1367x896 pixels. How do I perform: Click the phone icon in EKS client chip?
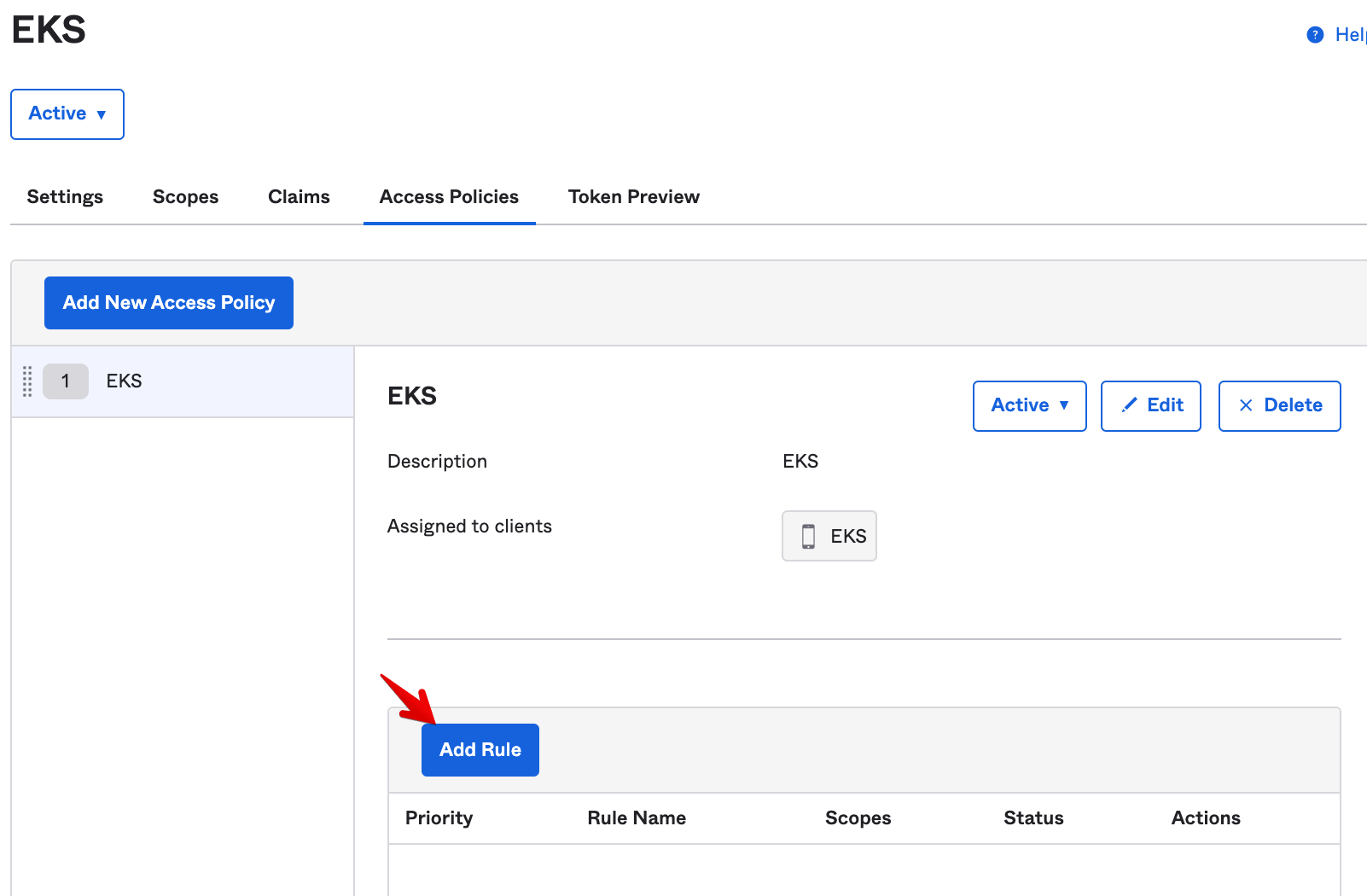click(x=808, y=536)
